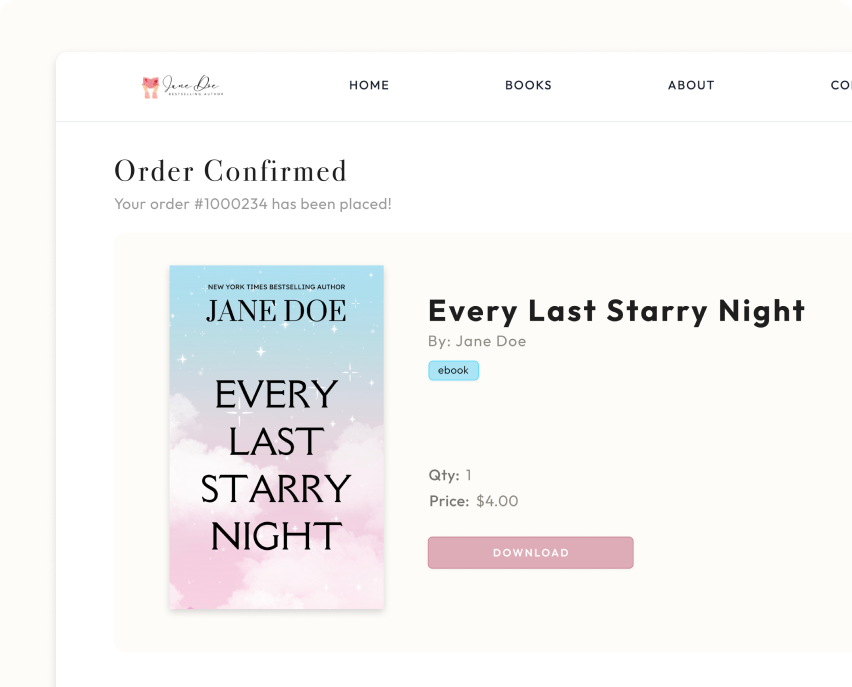
Task: Click the ebook format badge
Action: click(453, 370)
